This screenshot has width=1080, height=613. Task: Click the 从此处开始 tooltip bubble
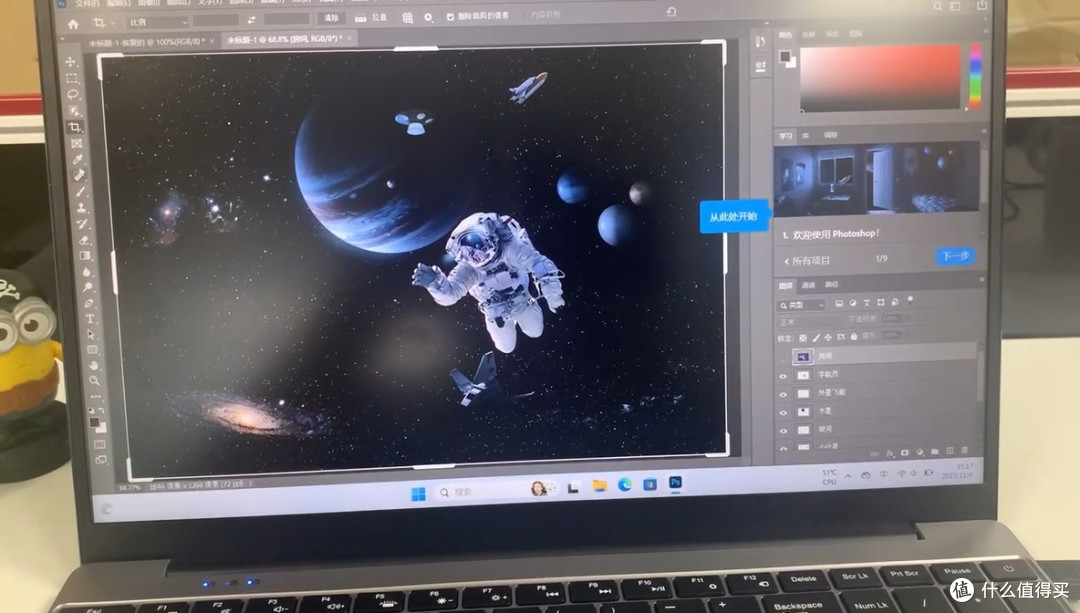733,216
